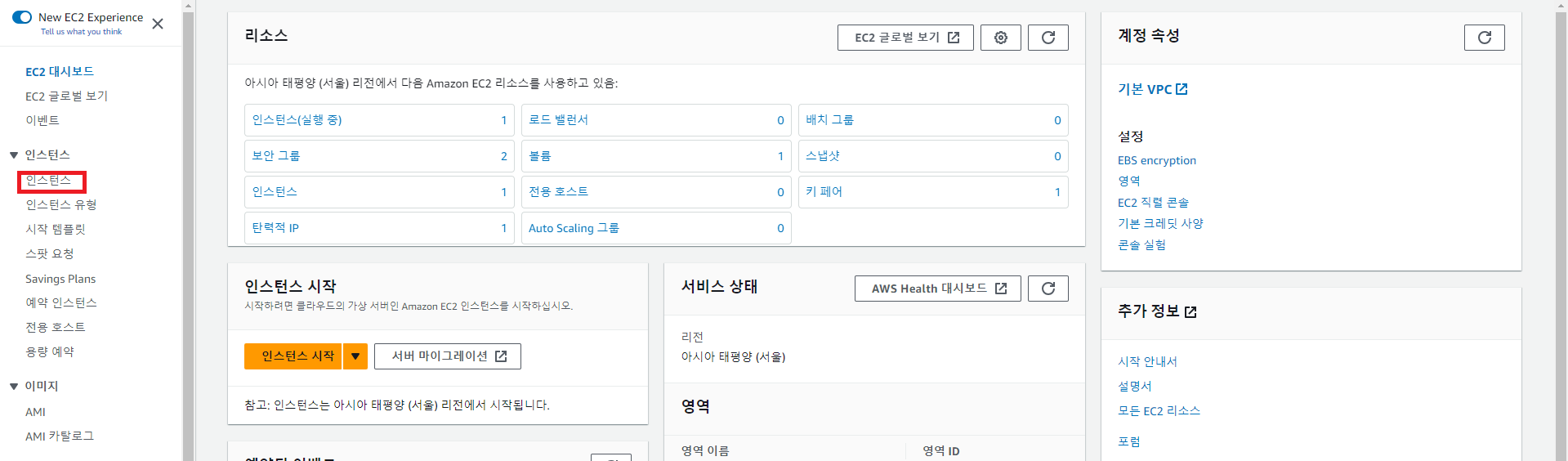Open 용량 예약 in the sidebar
The width and height of the screenshot is (1568, 461).
click(x=50, y=351)
